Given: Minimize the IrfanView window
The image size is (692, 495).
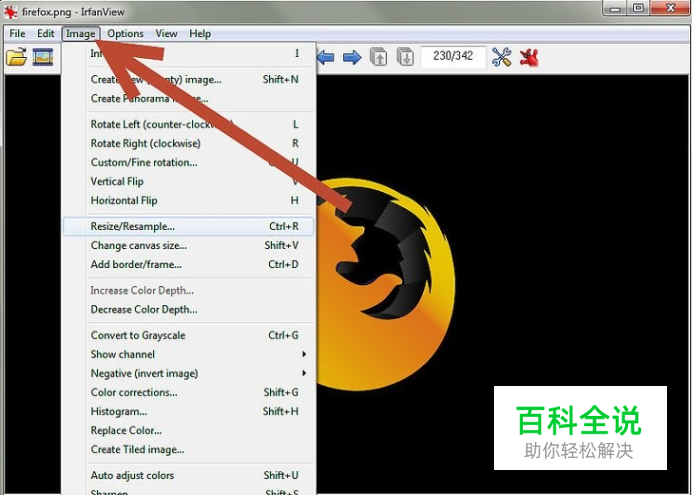Looking at the screenshot, I should pos(615,8).
